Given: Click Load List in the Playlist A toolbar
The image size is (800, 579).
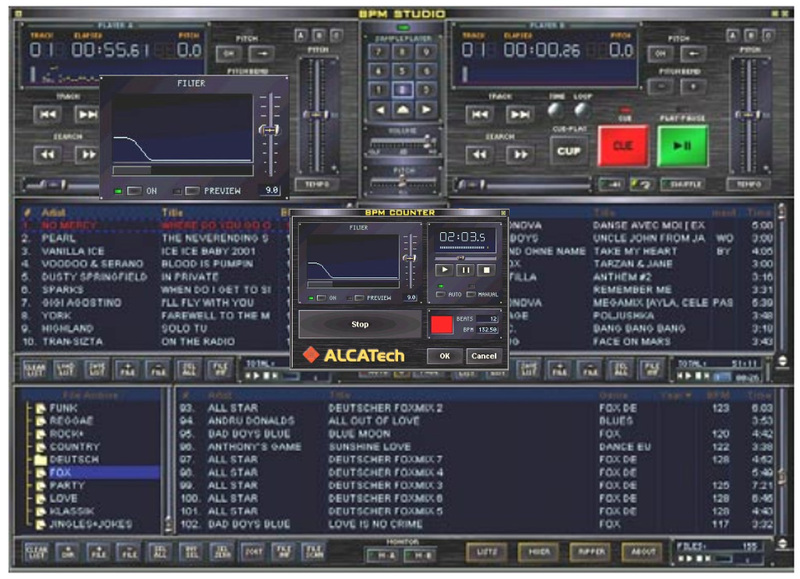Looking at the screenshot, I should 65,368.
